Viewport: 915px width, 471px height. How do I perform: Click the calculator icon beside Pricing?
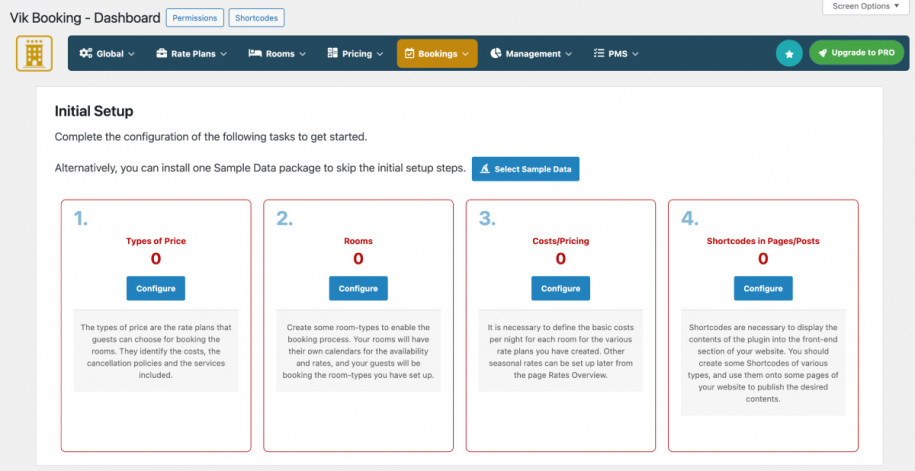click(333, 53)
